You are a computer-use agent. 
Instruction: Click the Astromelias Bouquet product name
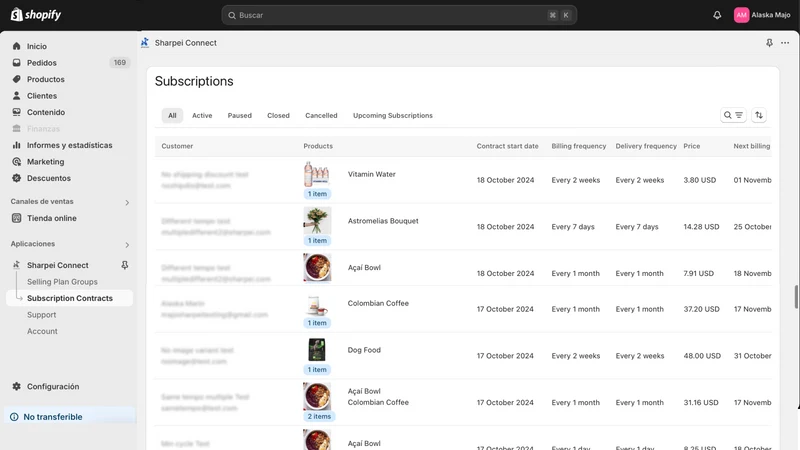pyautogui.click(x=383, y=221)
